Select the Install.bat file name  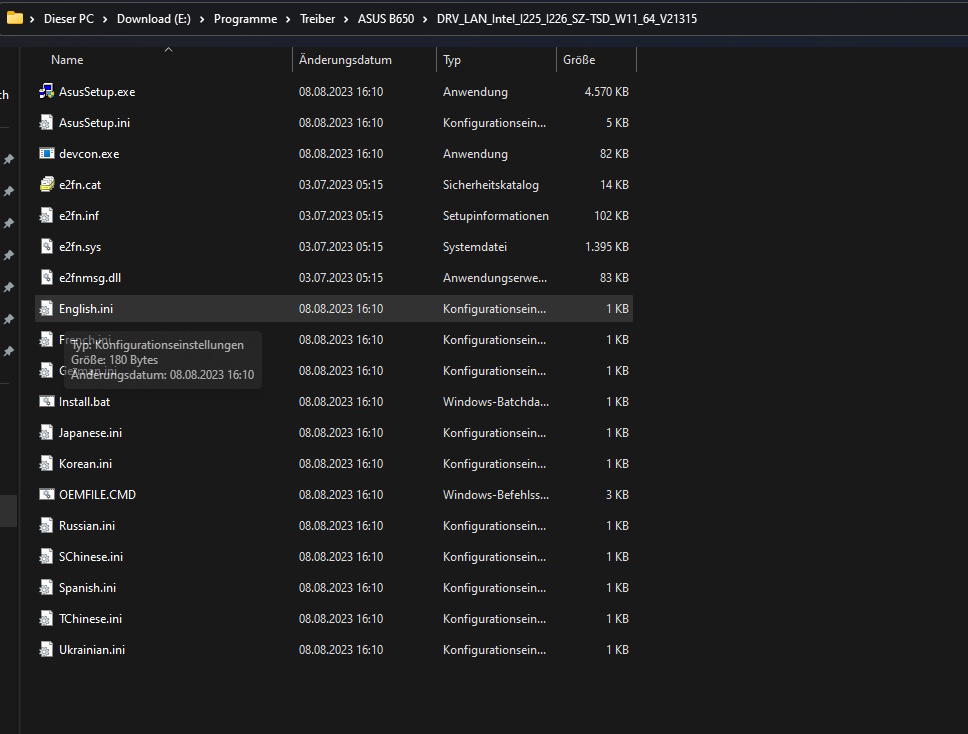pos(85,402)
